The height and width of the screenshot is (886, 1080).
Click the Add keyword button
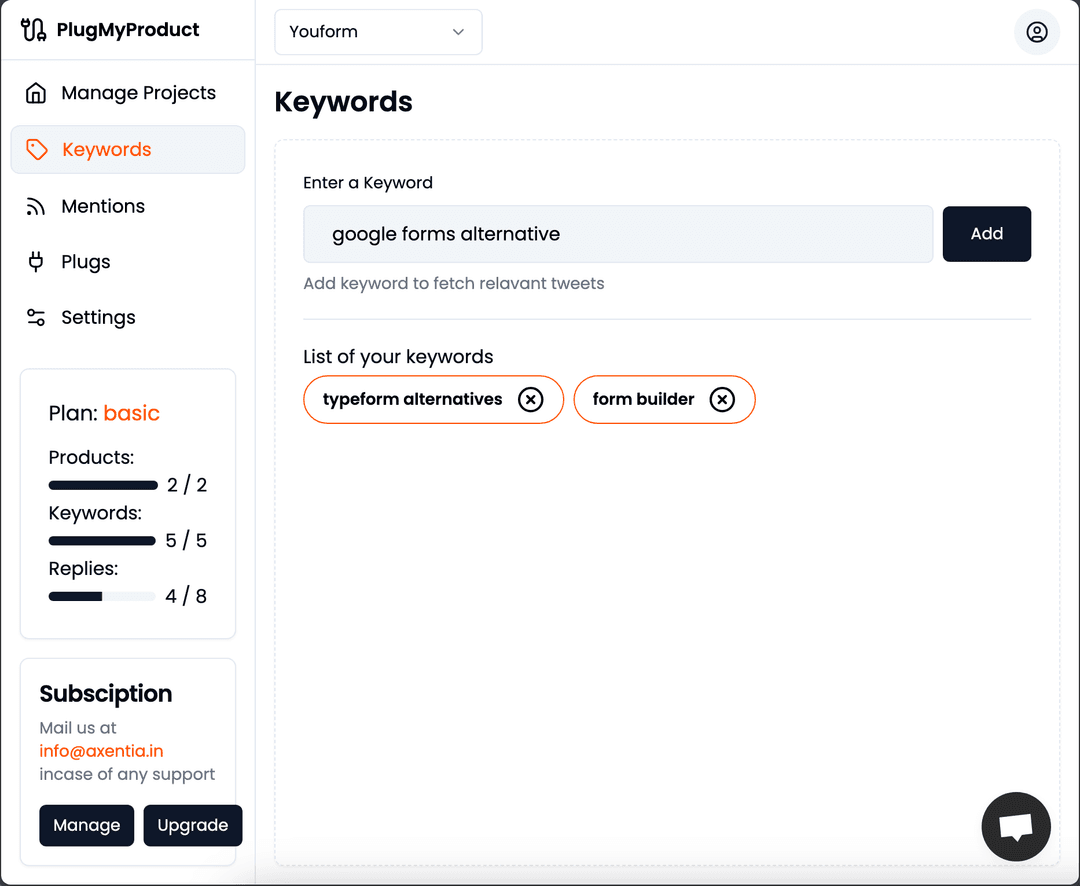point(986,234)
